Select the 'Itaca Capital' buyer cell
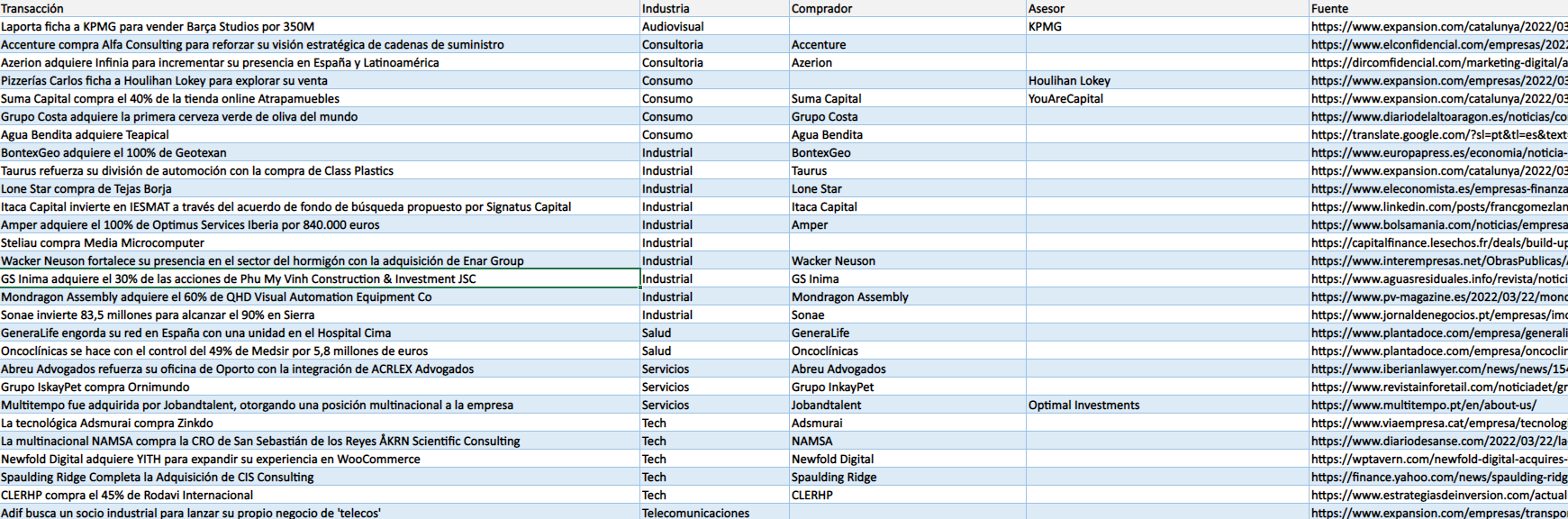1568x519 pixels. click(x=907, y=206)
